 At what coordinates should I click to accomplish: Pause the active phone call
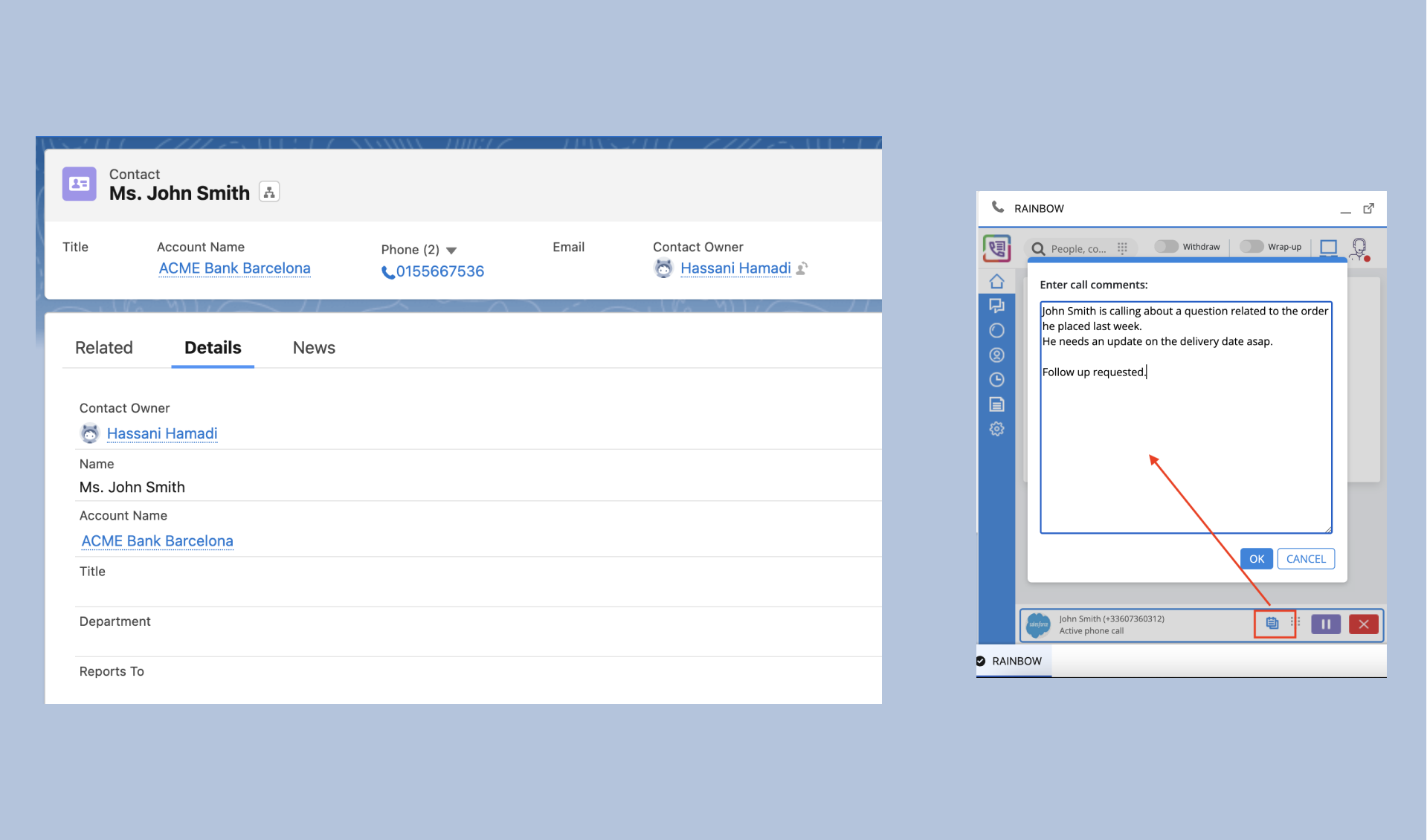point(1325,624)
